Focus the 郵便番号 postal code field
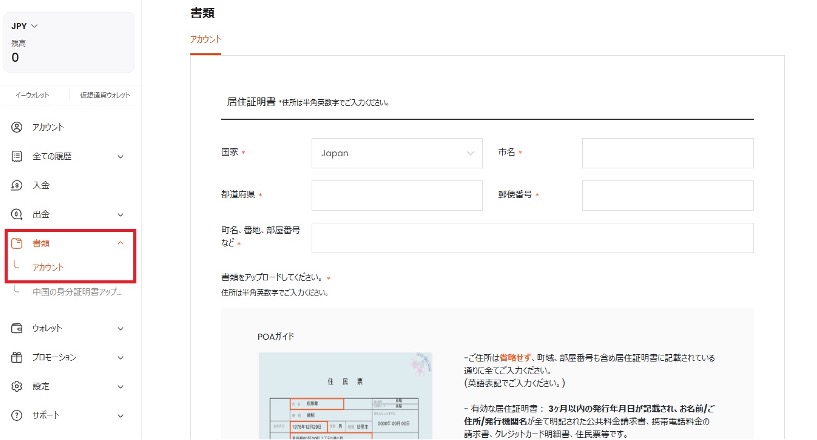The height and width of the screenshot is (440, 817). pyautogui.click(x=667, y=195)
